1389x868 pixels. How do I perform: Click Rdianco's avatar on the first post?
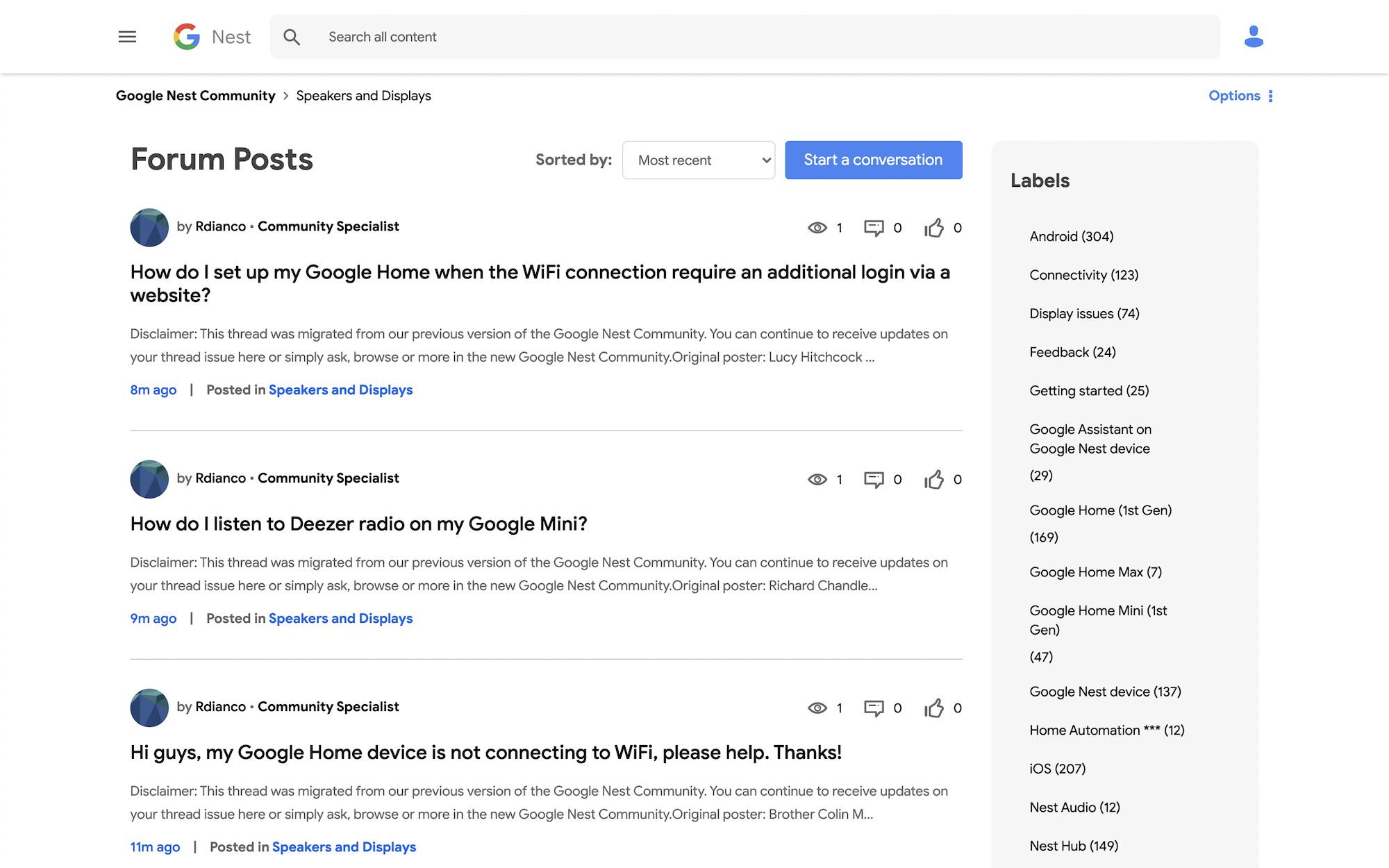pyautogui.click(x=149, y=227)
